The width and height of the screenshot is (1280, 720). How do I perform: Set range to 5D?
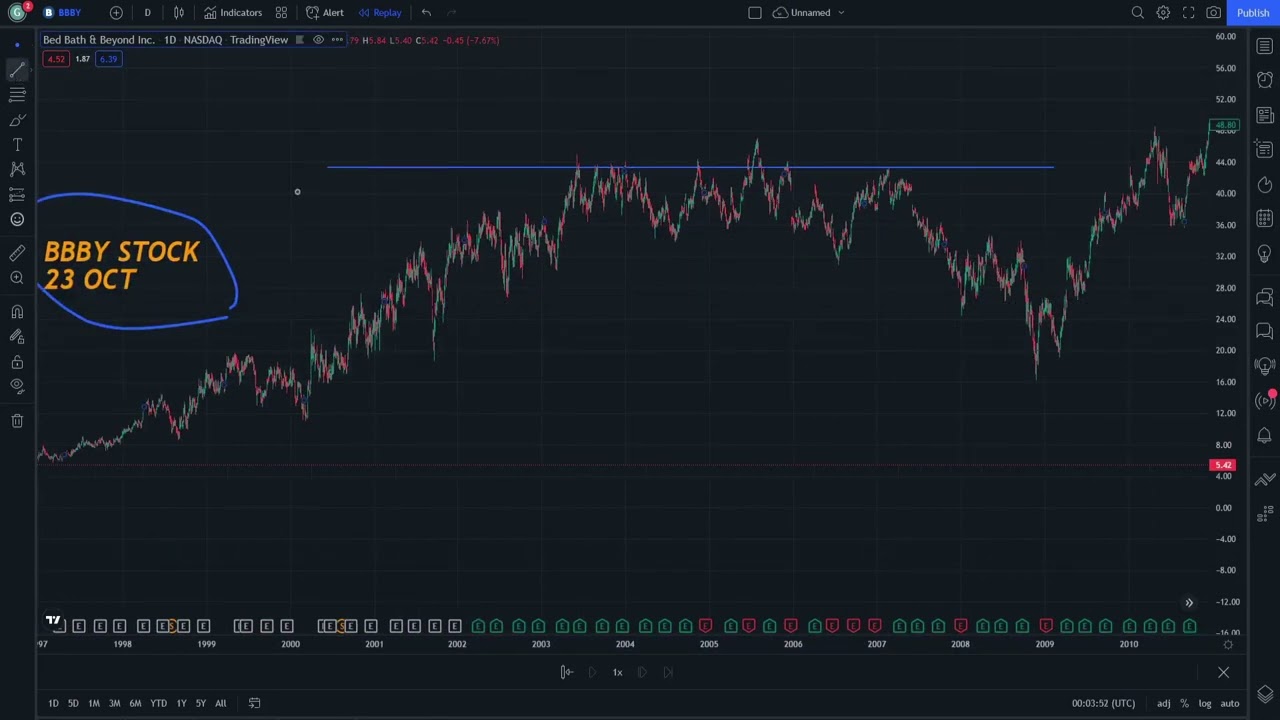[x=73, y=703]
